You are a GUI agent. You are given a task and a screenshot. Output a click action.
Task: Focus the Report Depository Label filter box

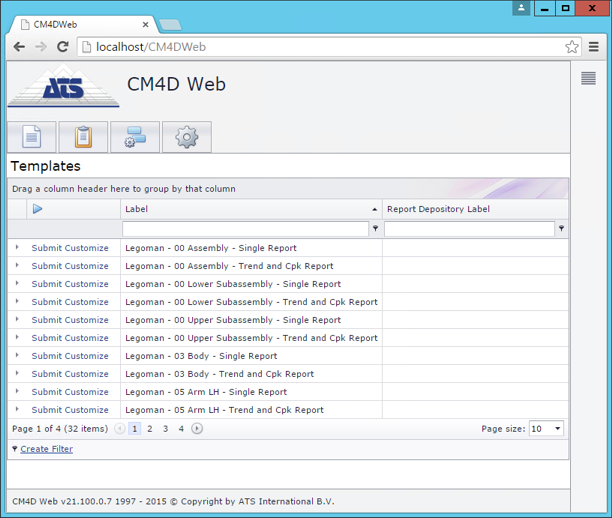coord(470,229)
